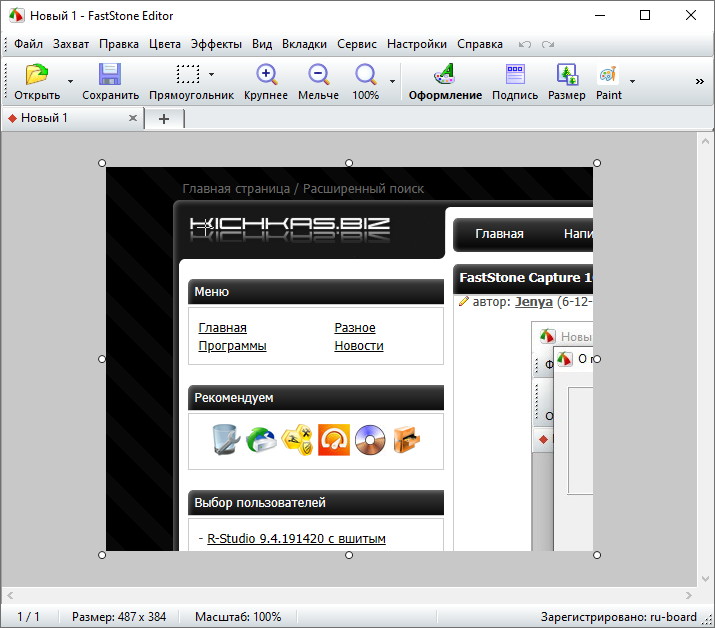Click the Открыть folder icon

37,74
